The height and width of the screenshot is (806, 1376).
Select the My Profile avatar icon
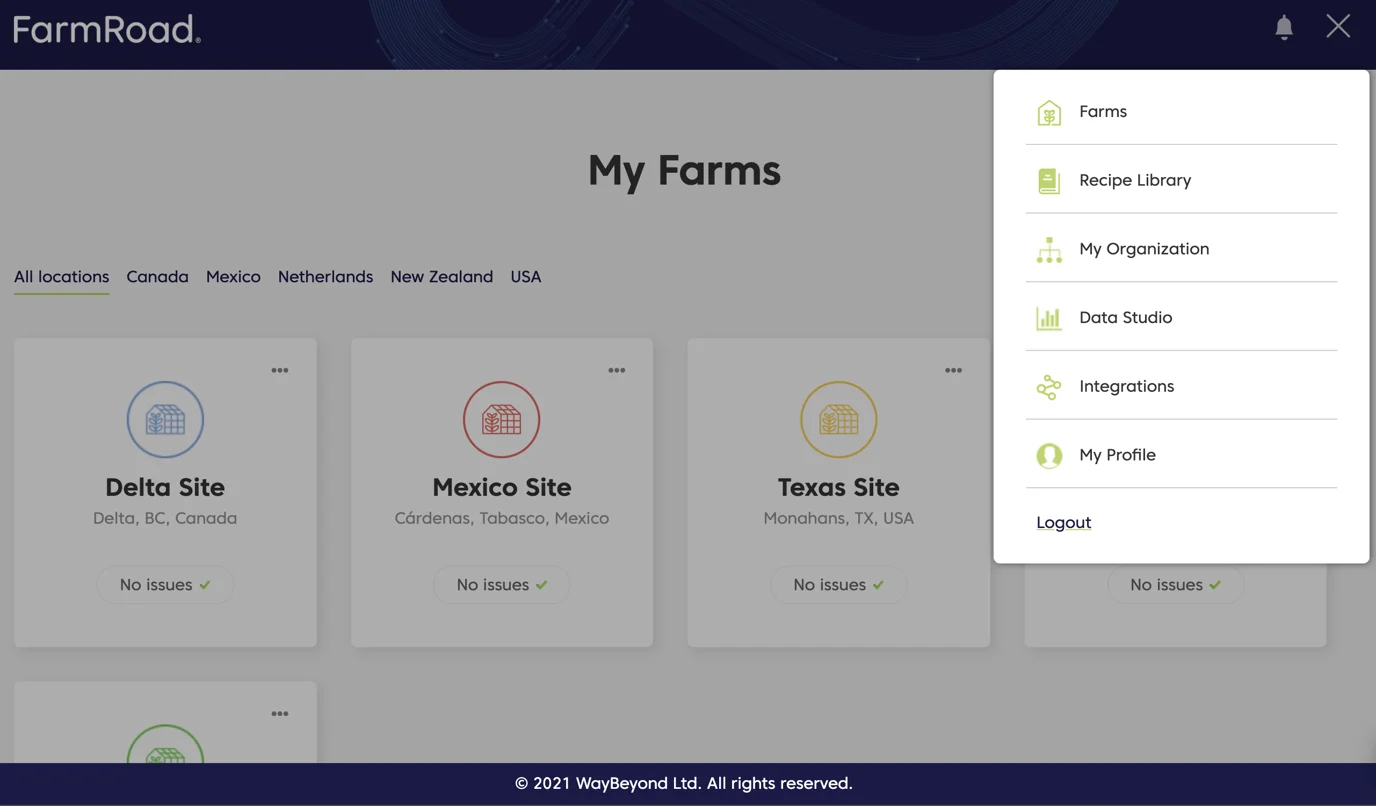coord(1049,455)
